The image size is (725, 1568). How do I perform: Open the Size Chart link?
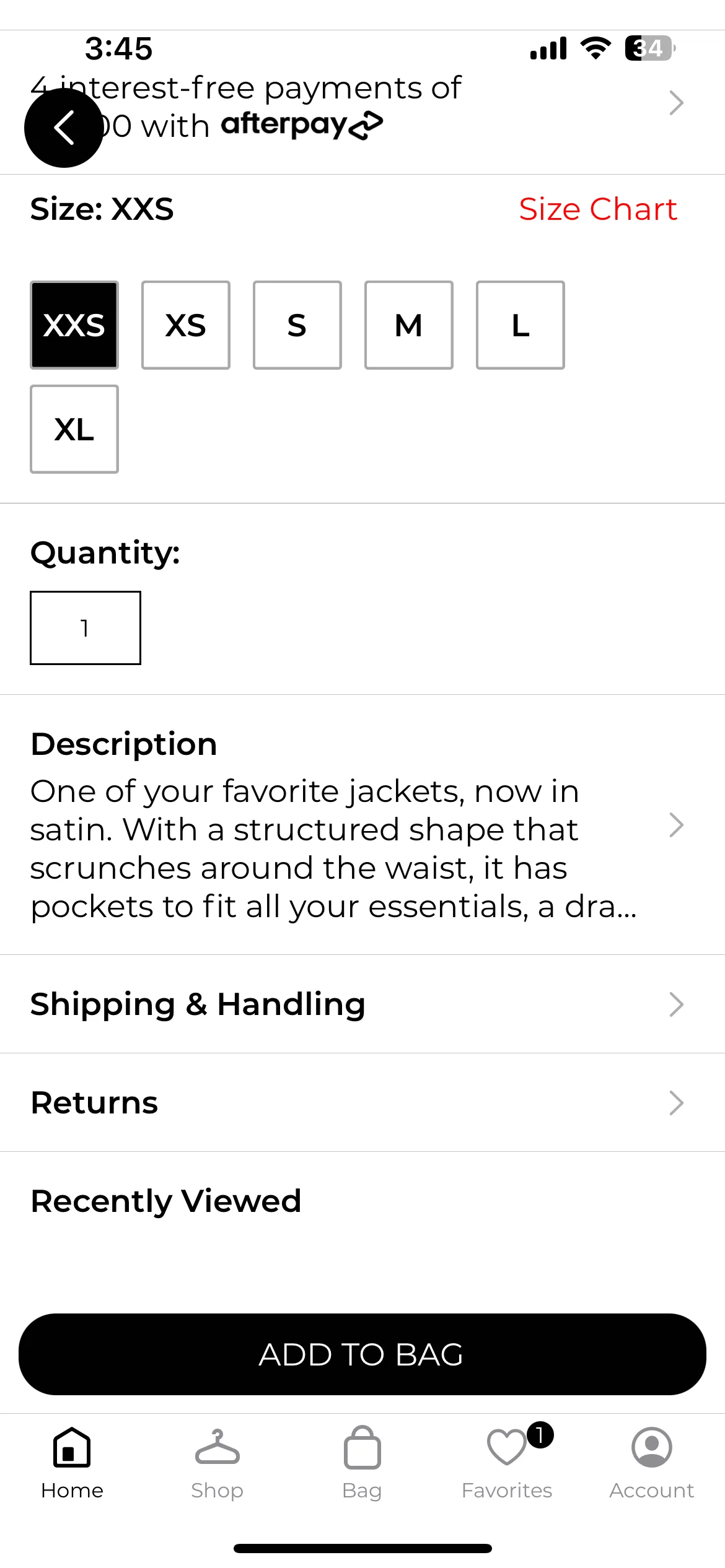[598, 209]
